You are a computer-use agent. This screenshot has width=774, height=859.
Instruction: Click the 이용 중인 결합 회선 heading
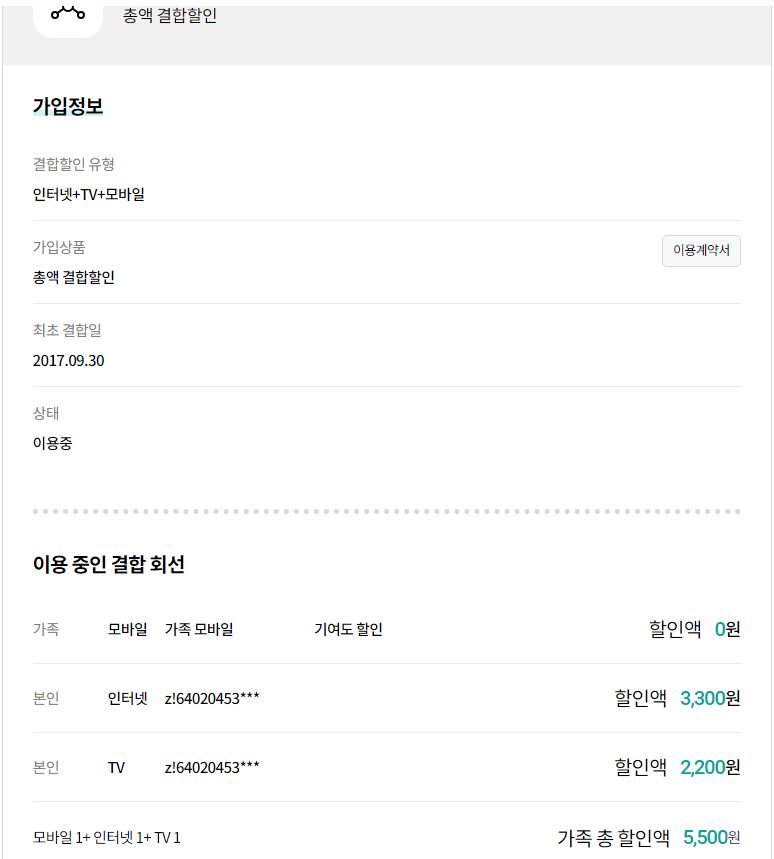tap(108, 564)
